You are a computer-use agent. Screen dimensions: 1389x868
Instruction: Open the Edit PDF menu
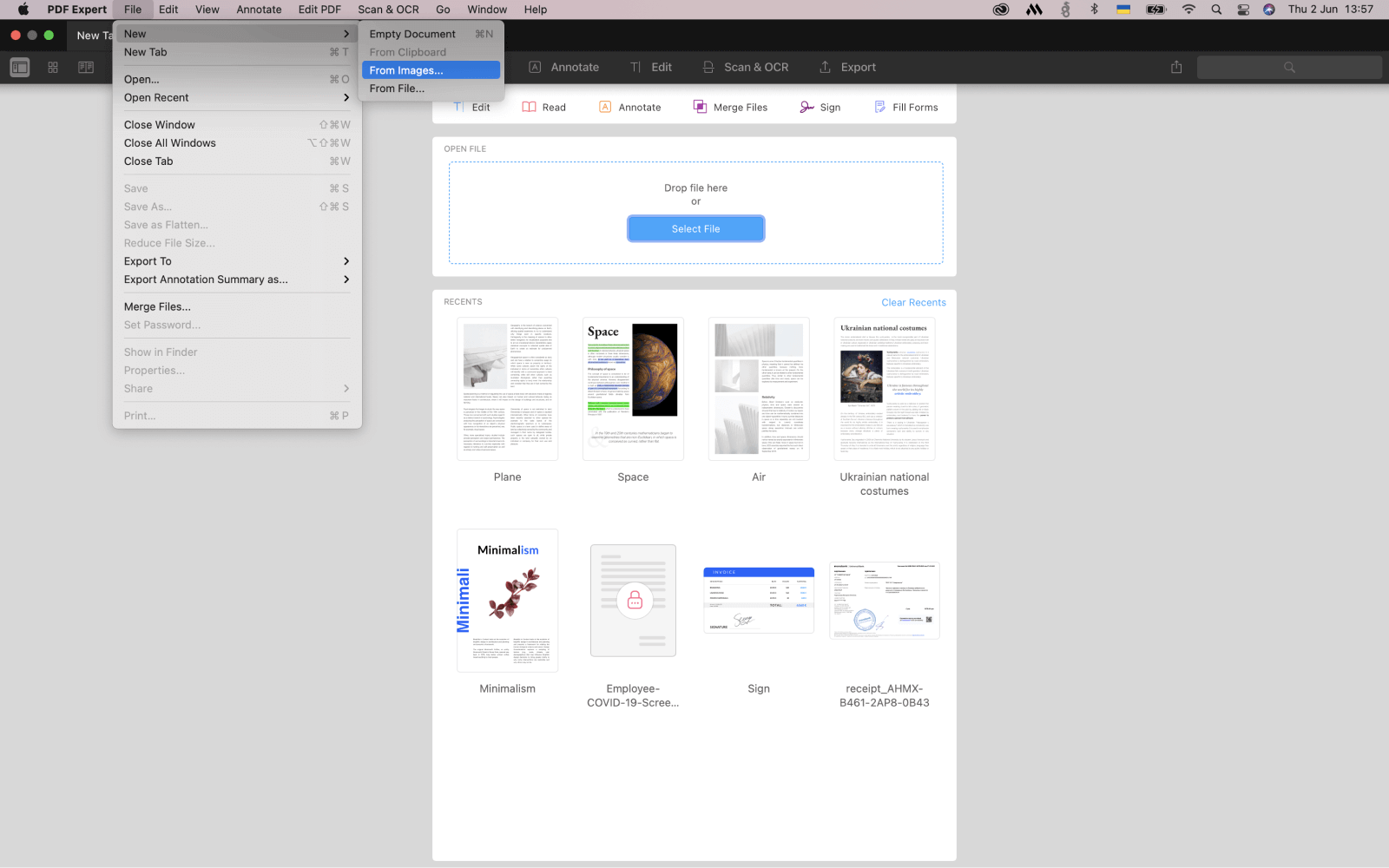pyautogui.click(x=319, y=10)
